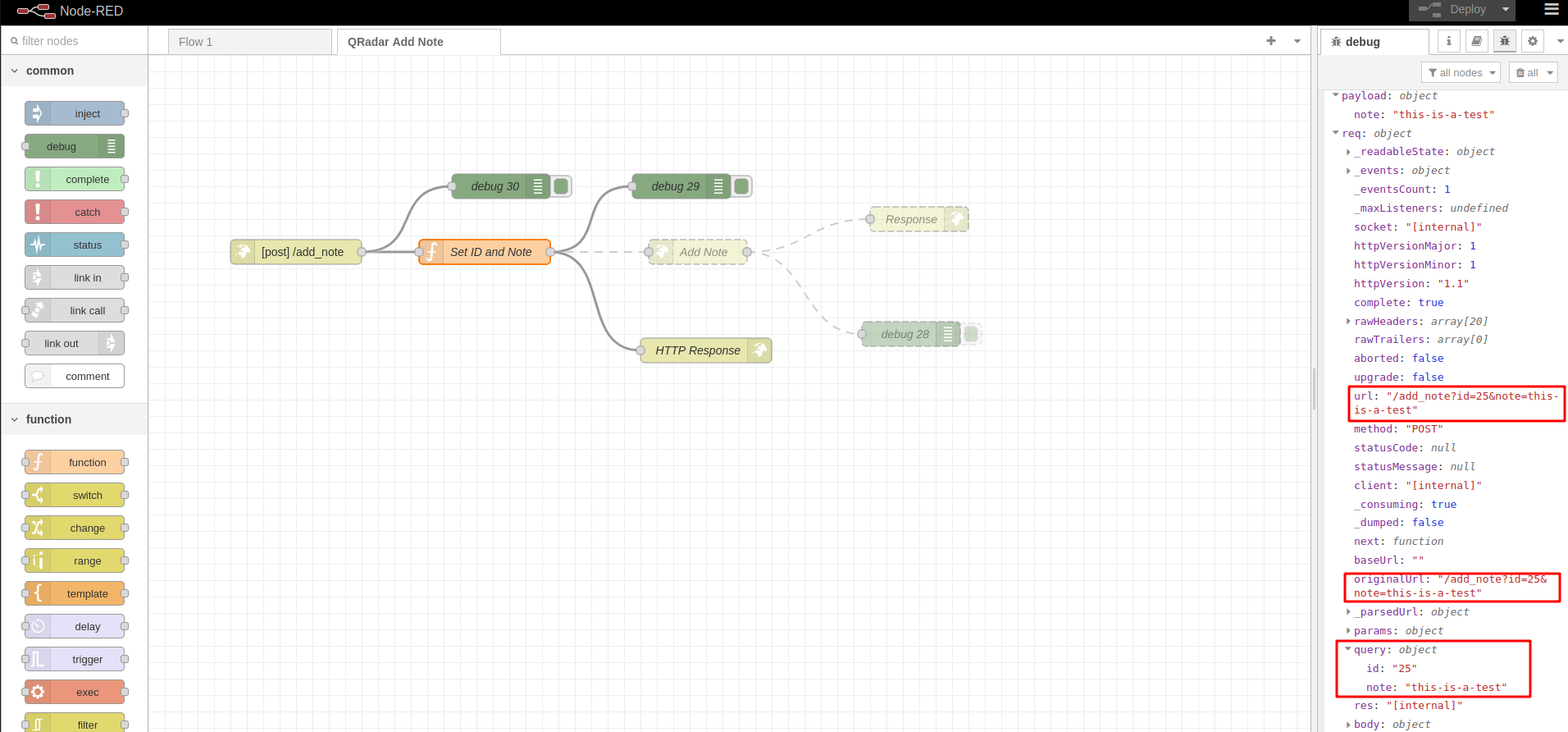Screen dimensions: 1568x732
Task: Open the help book sidebar icon
Action: (1477, 41)
